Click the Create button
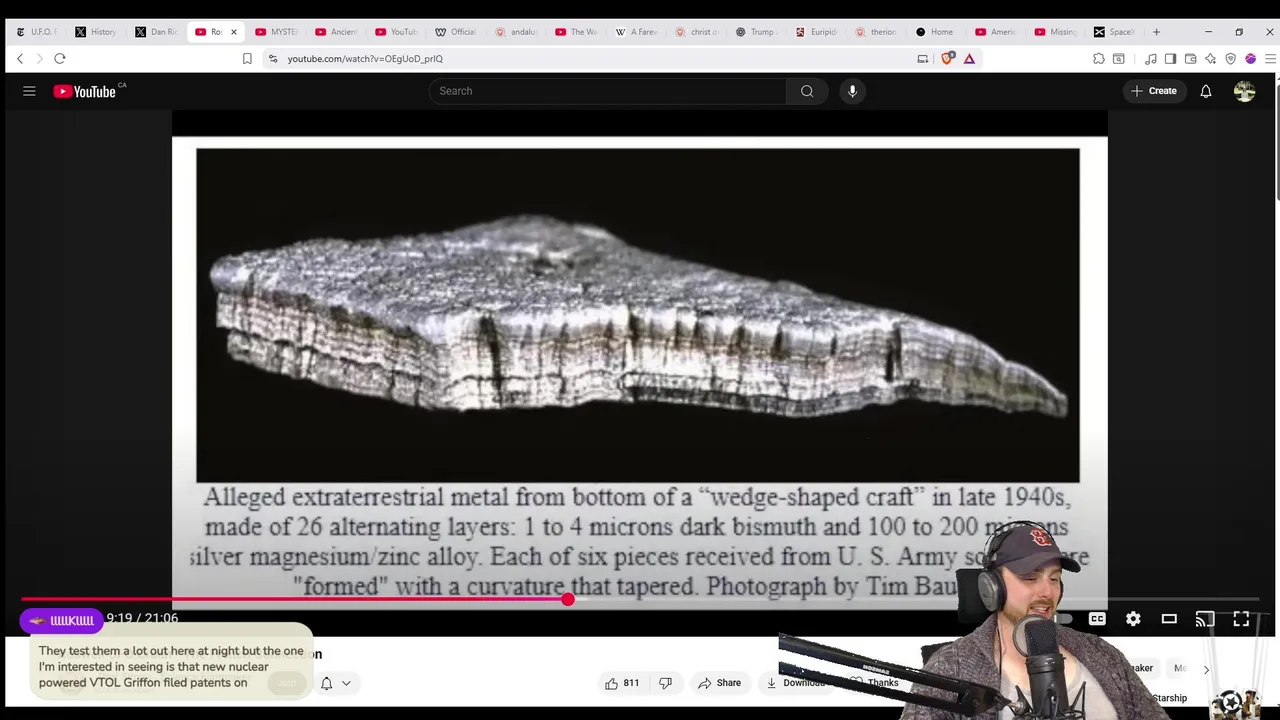The width and height of the screenshot is (1280, 720). tap(1154, 91)
